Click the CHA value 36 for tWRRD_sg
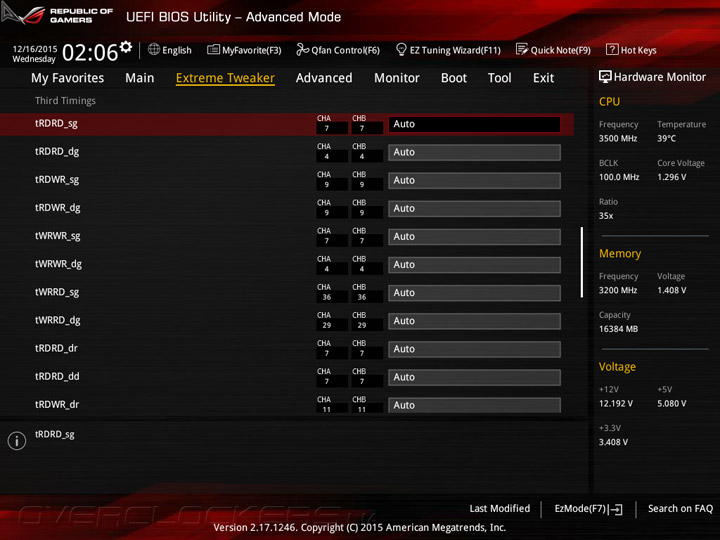 [x=326, y=297]
